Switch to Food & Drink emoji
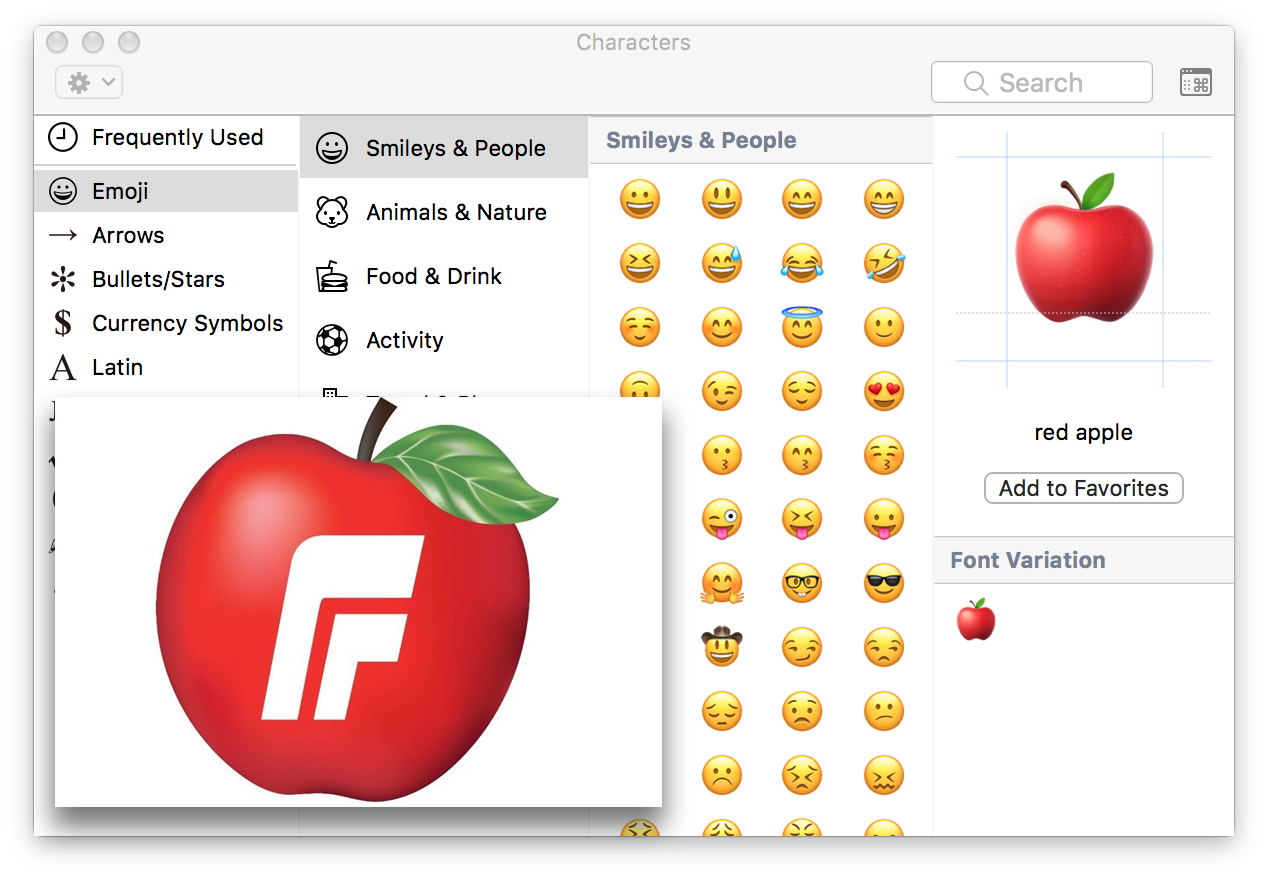1268x878 pixels. [444, 276]
